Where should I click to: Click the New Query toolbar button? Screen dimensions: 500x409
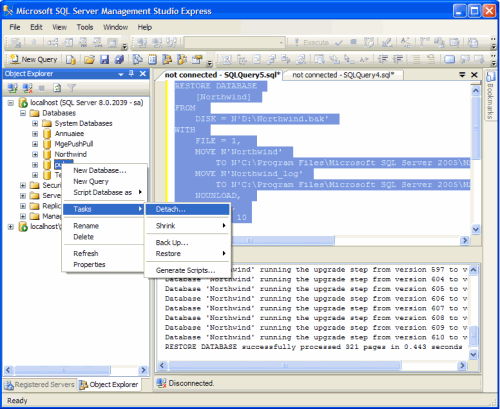click(34, 59)
